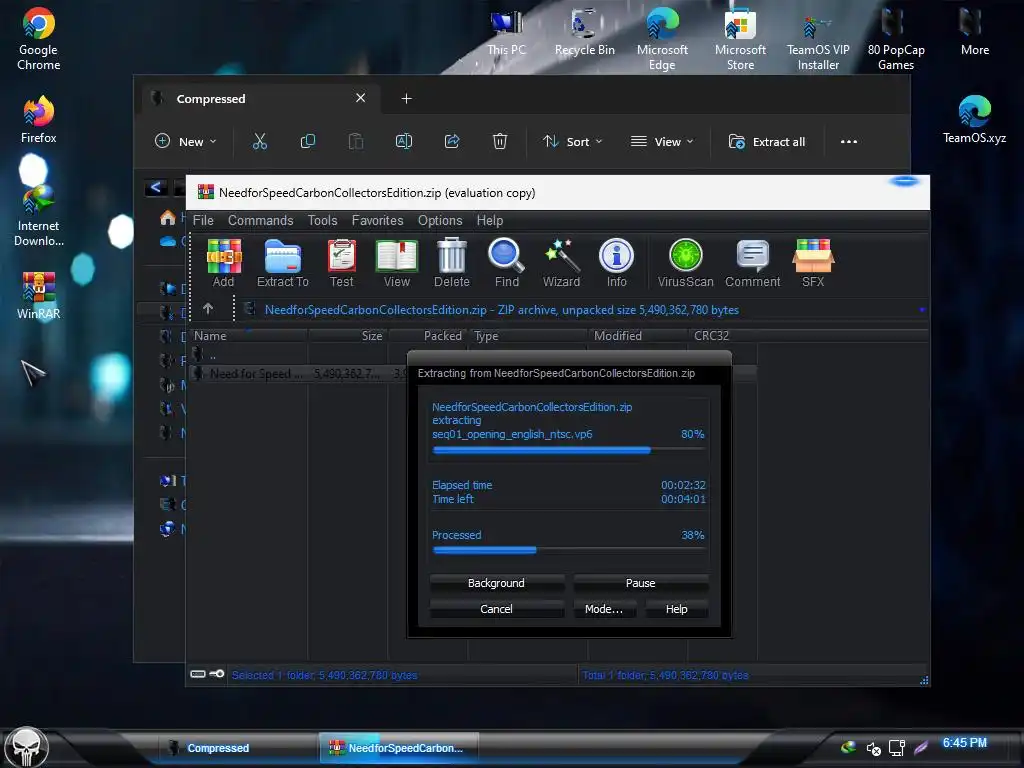Screen dimensions: 1024x768
Task: Open the Help menu in WinRAR
Action: pyautogui.click(x=490, y=220)
